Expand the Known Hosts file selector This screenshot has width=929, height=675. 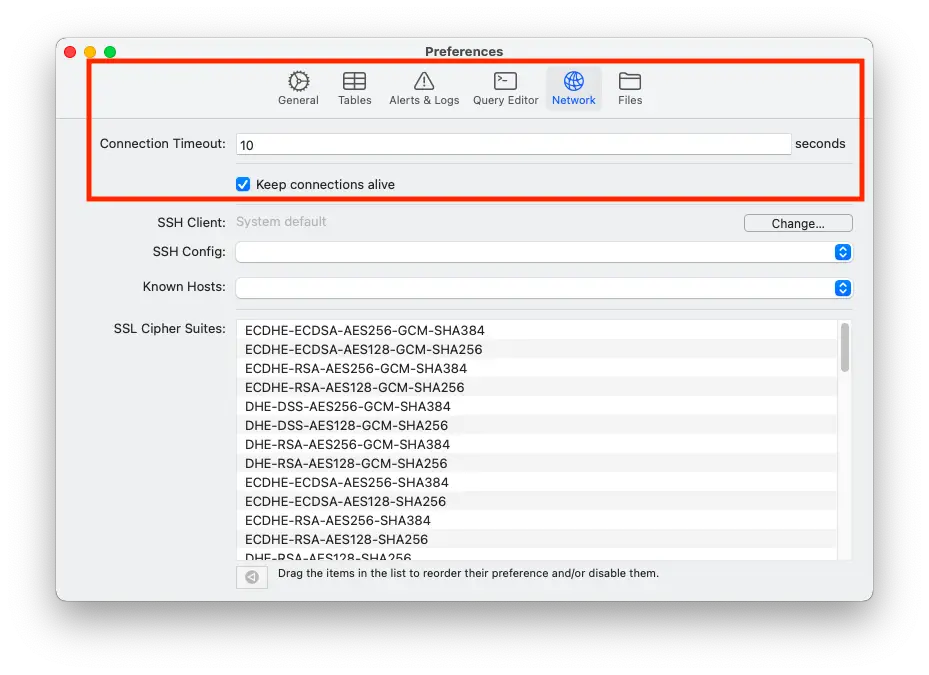point(843,288)
